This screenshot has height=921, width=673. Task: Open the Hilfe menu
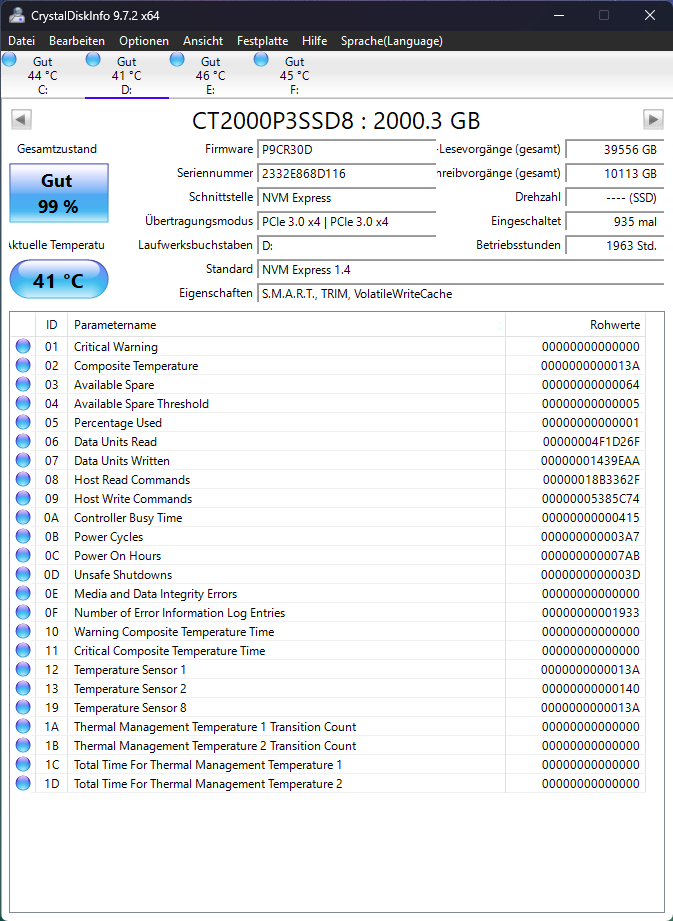pos(315,41)
